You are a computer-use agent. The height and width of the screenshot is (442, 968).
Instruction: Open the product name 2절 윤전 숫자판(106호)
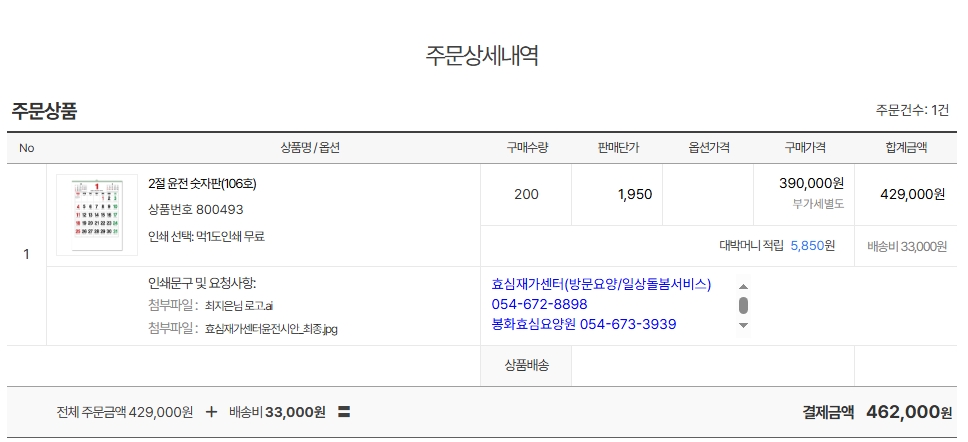click(x=202, y=183)
